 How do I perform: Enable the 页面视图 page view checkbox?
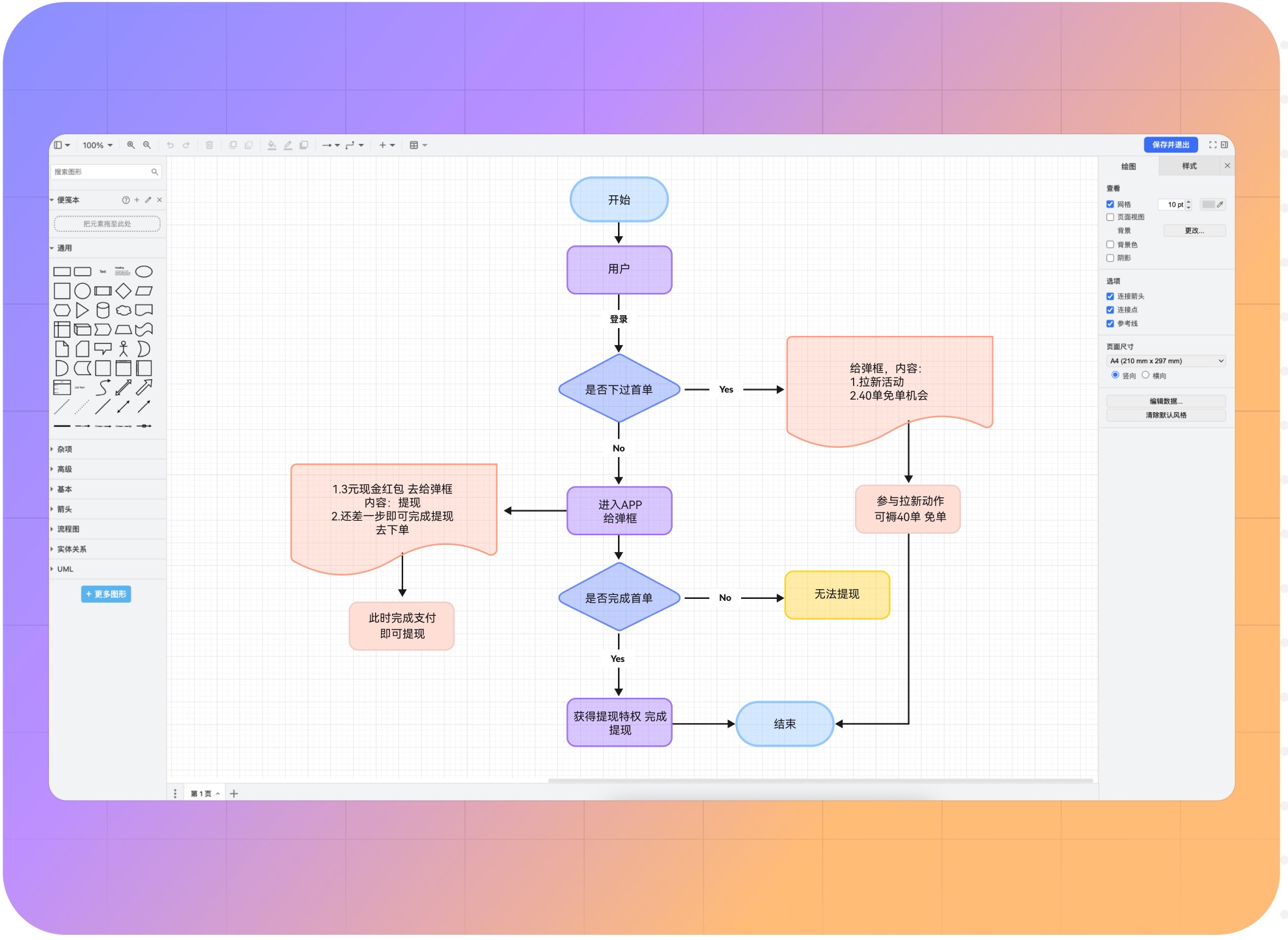point(1110,217)
